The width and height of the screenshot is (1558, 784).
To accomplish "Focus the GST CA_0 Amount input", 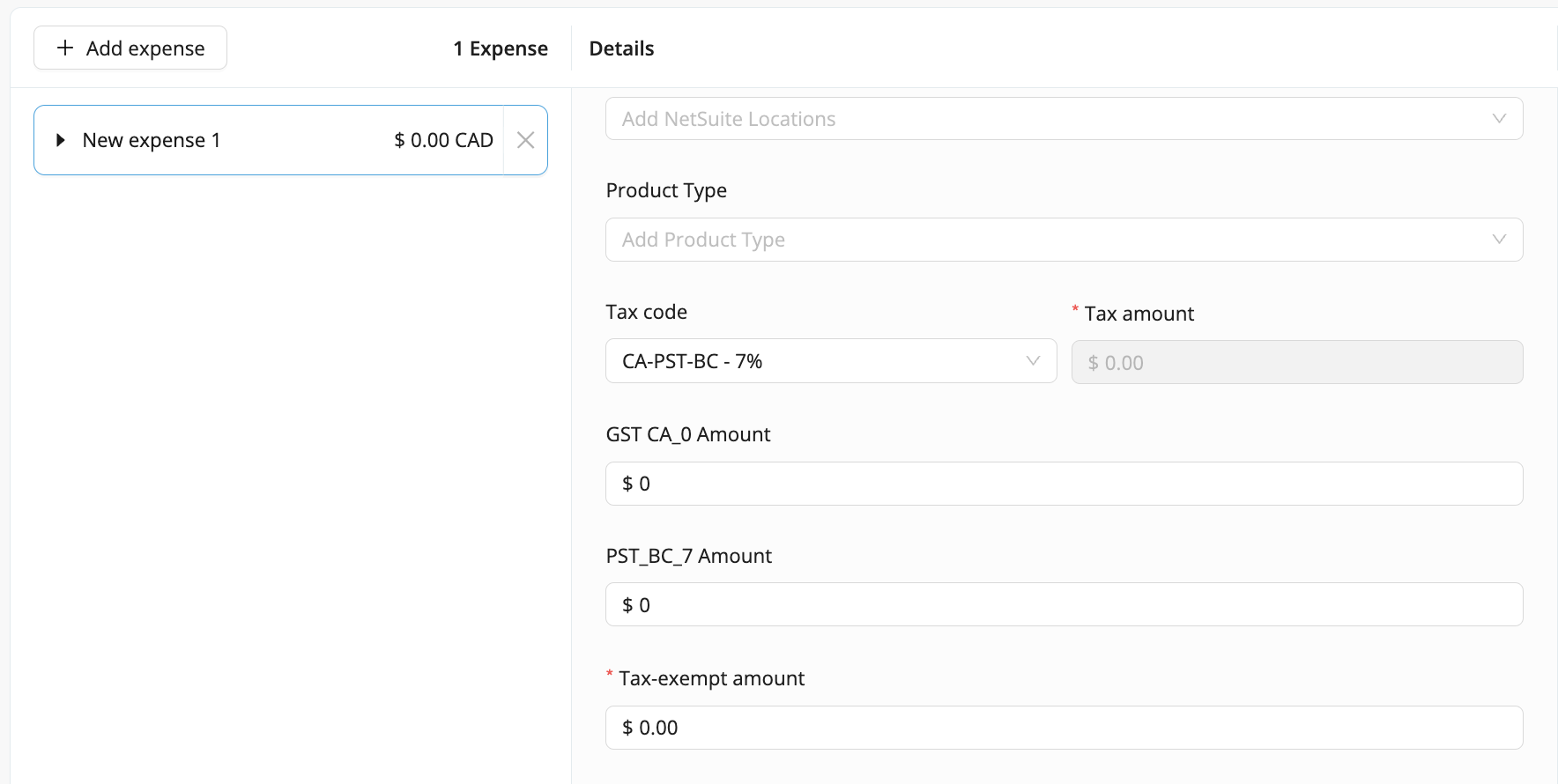I will (1064, 484).
